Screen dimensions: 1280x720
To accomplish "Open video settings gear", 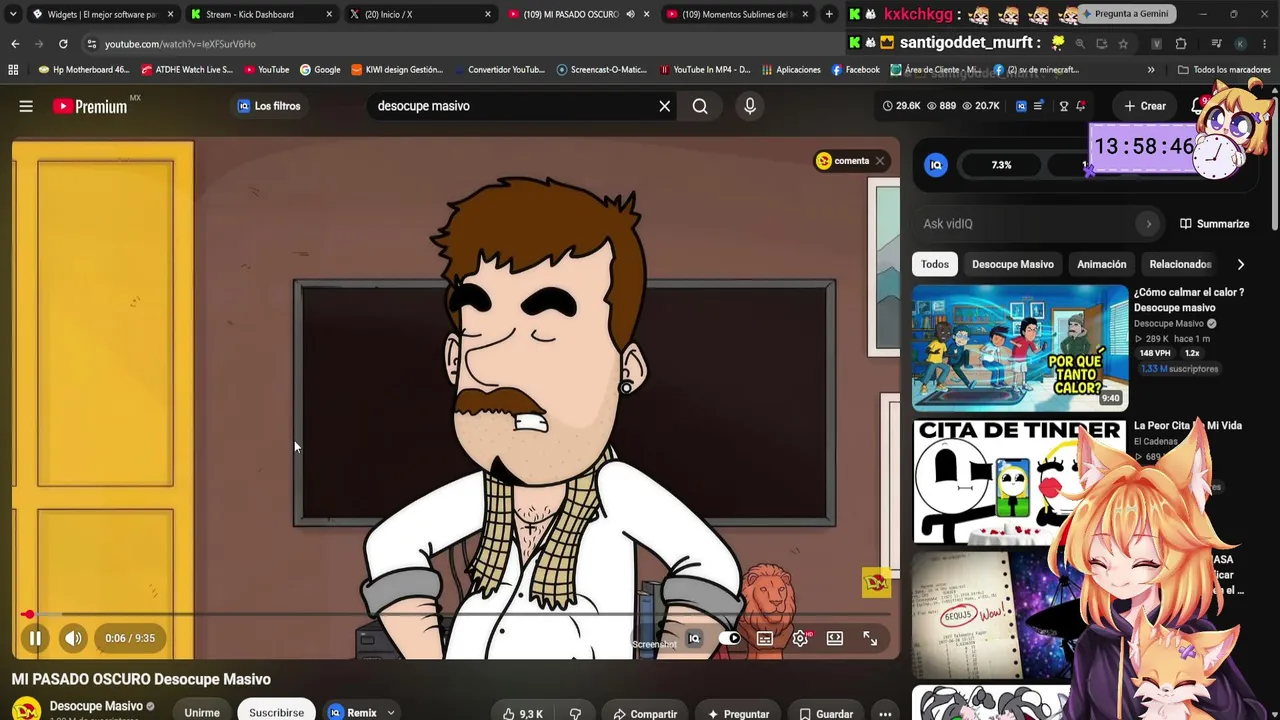I will (800, 639).
